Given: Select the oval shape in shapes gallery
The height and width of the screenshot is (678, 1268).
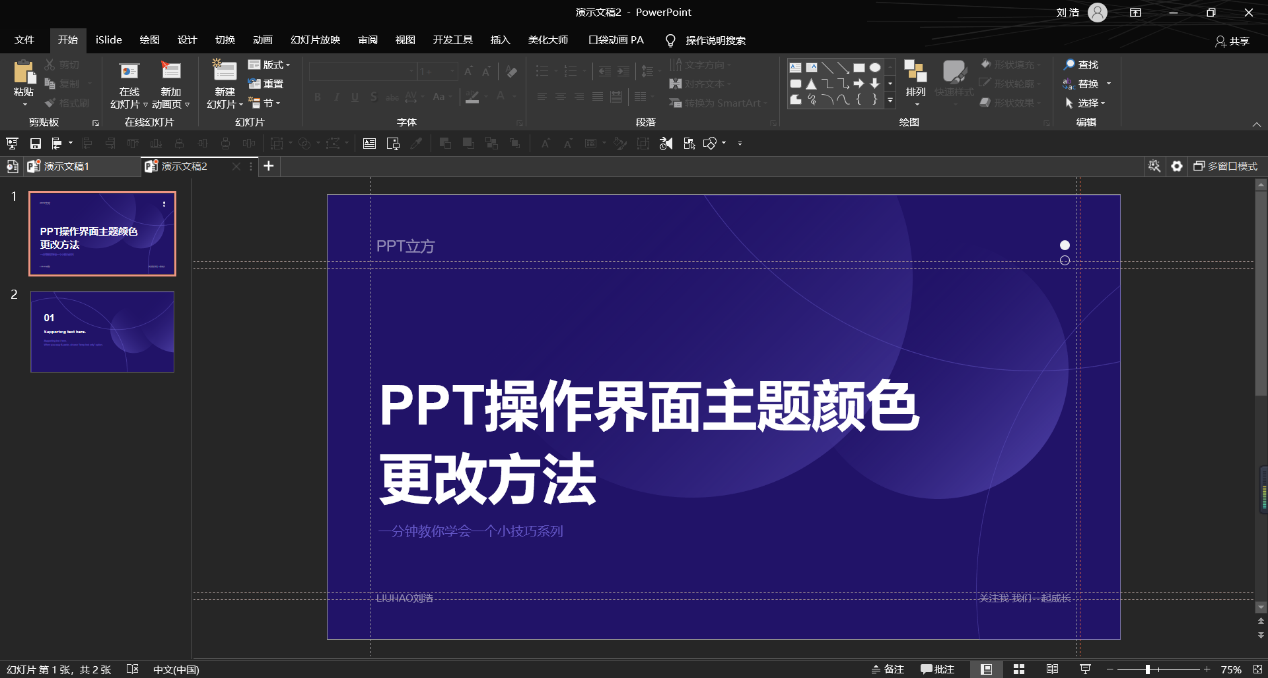Looking at the screenshot, I should pos(875,68).
